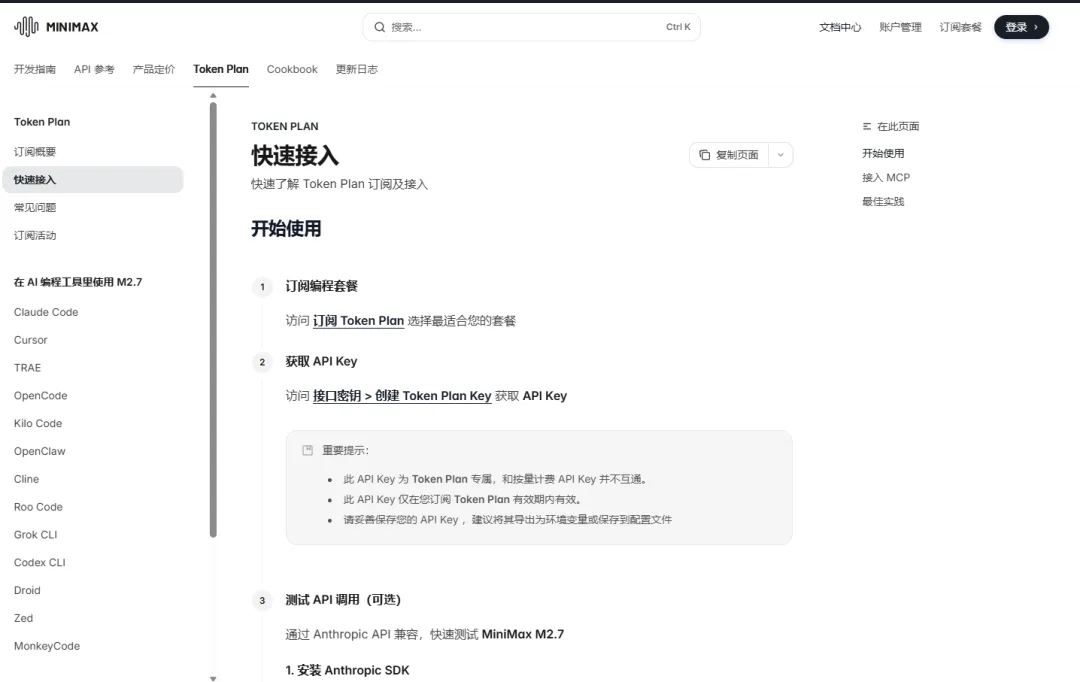Screen dimensions: 1080x682
Task: Click the 1. 安装 Anthropic SDK heading
Action: 347,670
